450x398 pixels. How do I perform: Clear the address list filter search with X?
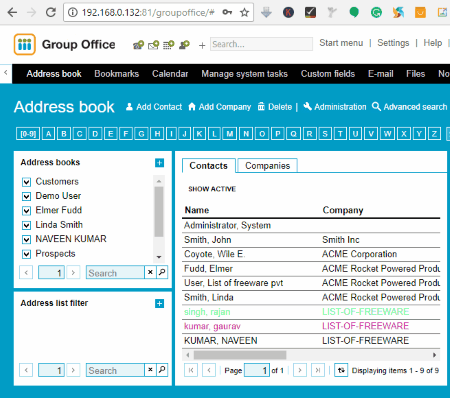coord(150,370)
